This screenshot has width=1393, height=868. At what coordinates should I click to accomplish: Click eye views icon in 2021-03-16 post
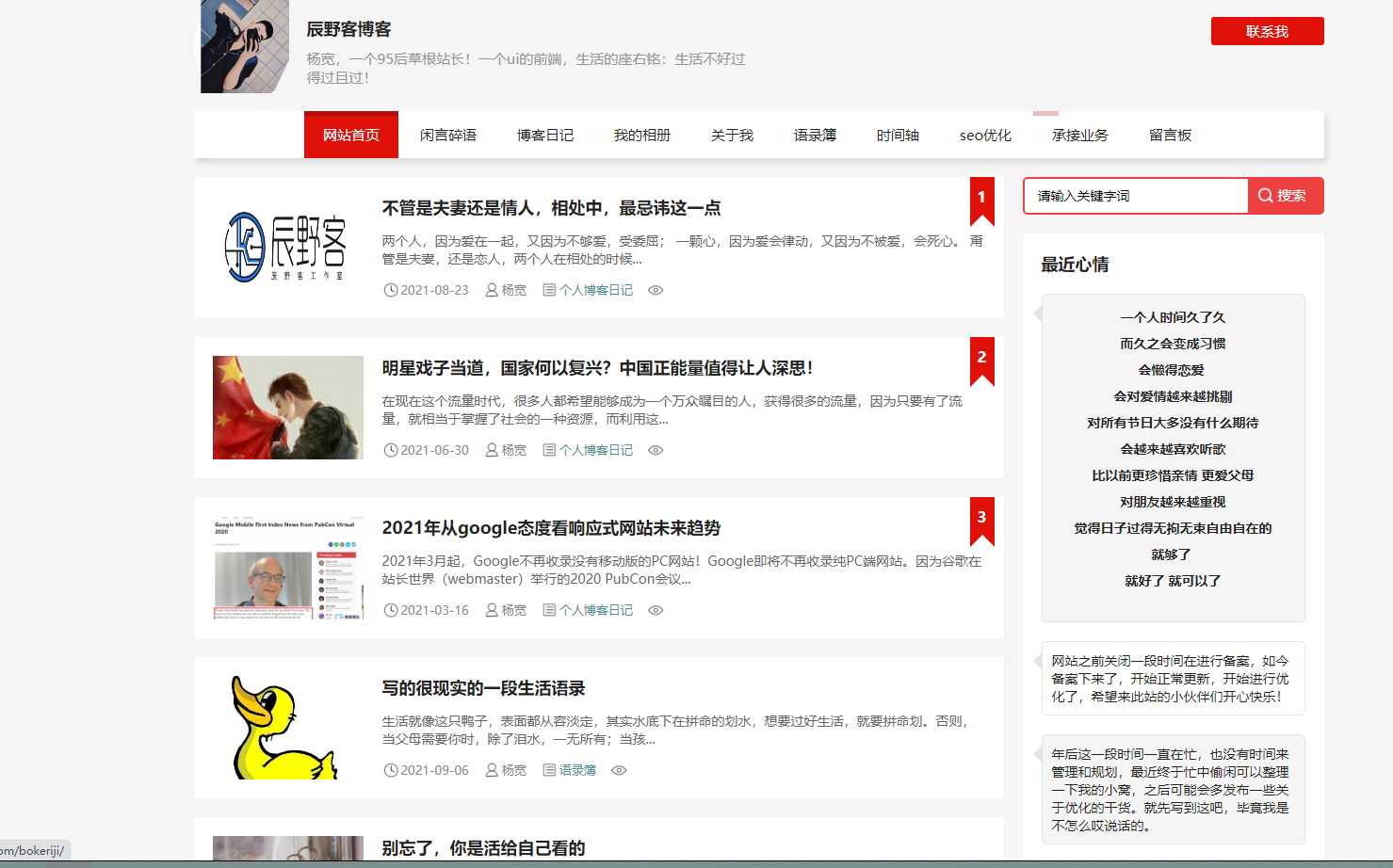[656, 610]
